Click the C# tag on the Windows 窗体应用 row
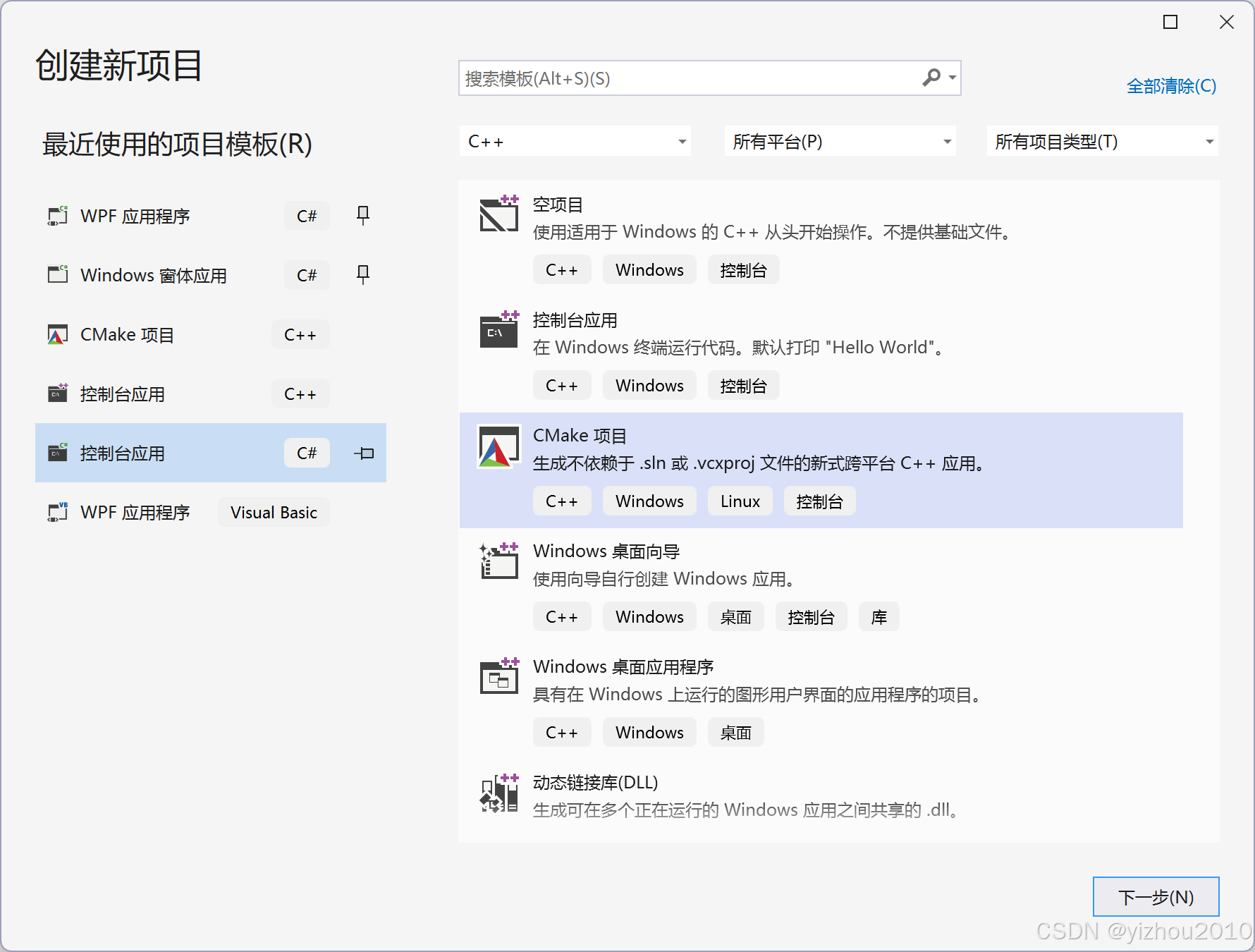The image size is (1255, 952). tap(307, 275)
